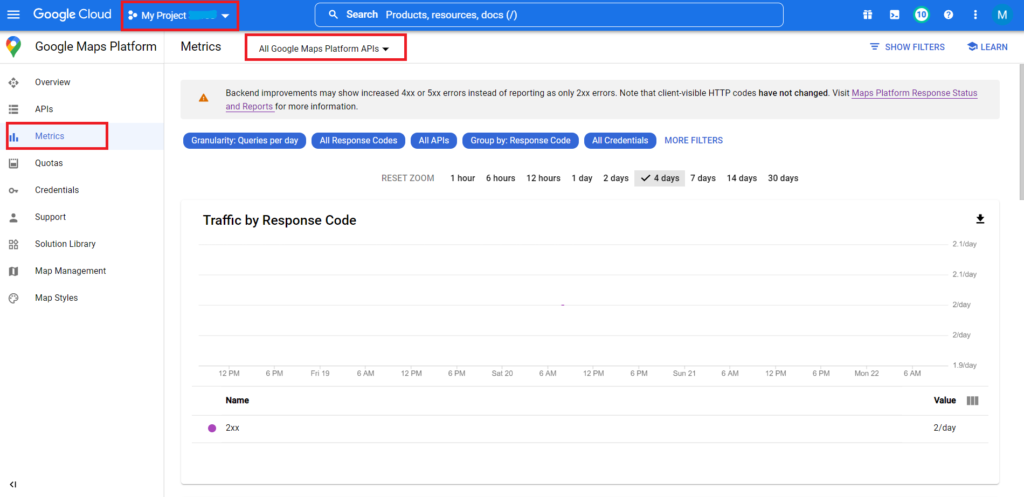
Task: Click the purple 2xx legend dot
Action: click(x=212, y=428)
